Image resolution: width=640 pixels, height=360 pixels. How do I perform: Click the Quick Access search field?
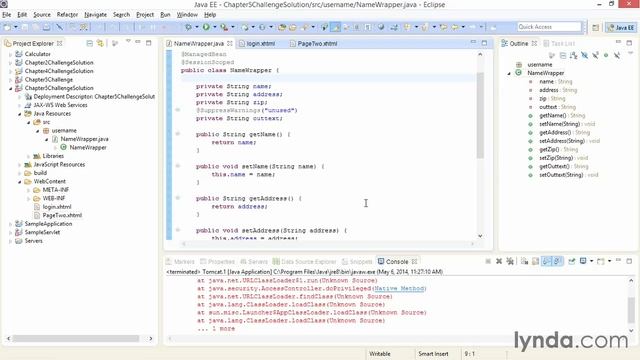(x=549, y=27)
